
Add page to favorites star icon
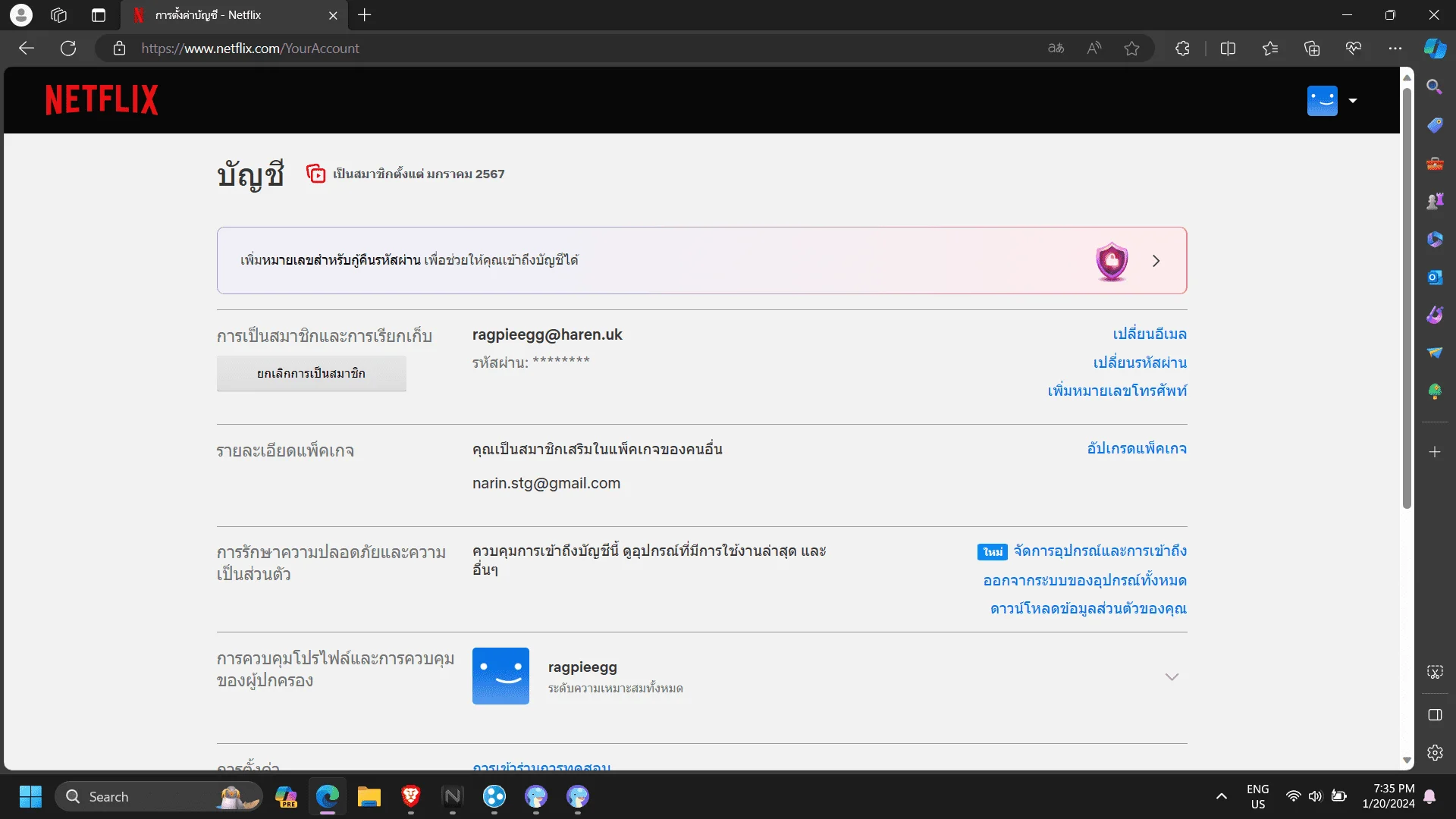1131,49
